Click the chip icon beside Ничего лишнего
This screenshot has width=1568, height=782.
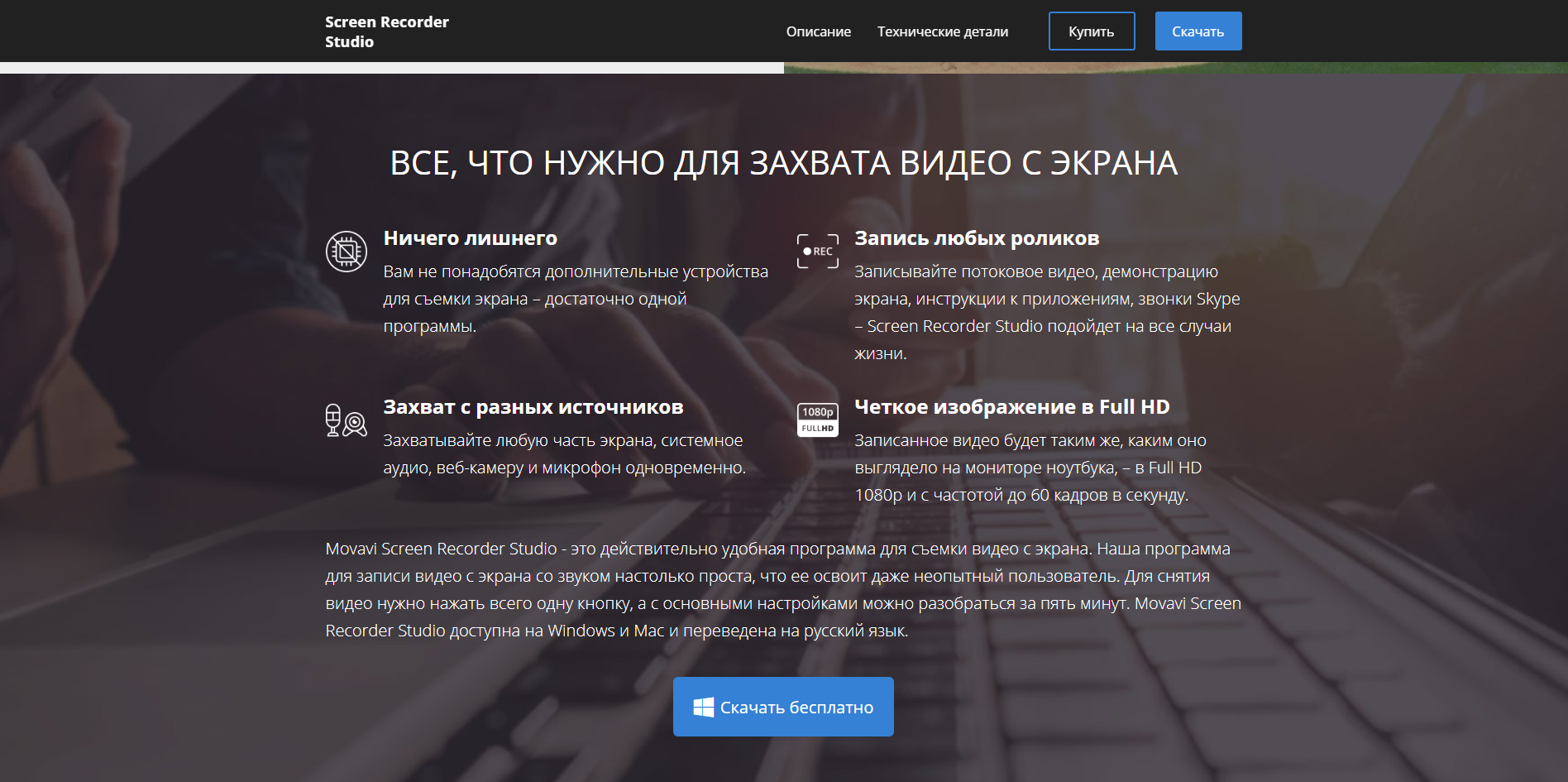point(346,252)
